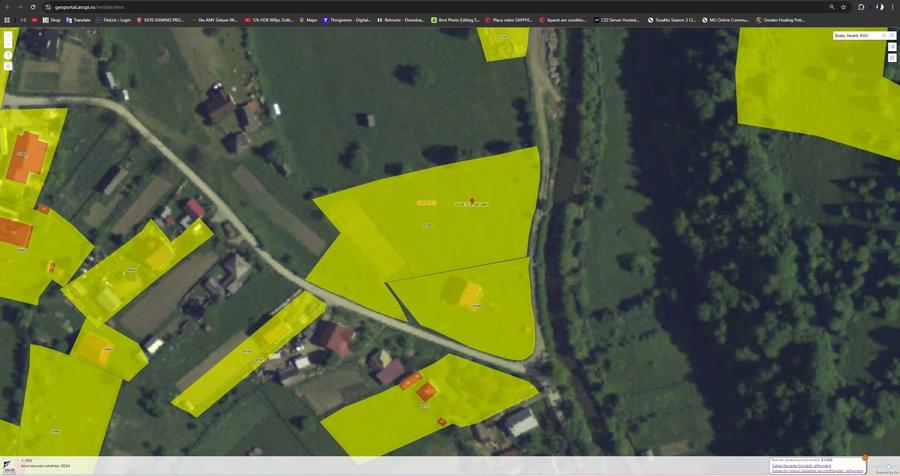Close the parcel info popup with orange X
This screenshot has height=476, width=900.
pyautogui.click(x=865, y=458)
